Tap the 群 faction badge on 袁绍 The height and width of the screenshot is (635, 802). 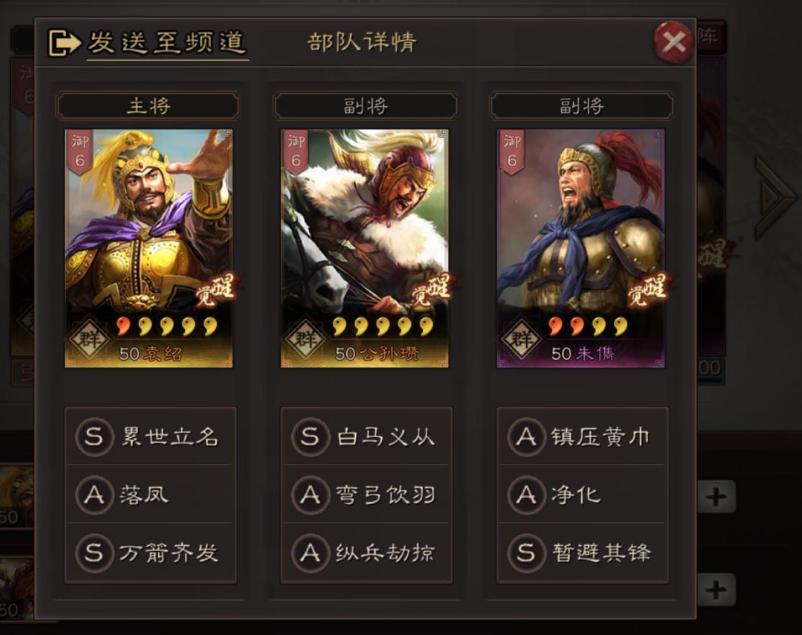click(x=90, y=338)
